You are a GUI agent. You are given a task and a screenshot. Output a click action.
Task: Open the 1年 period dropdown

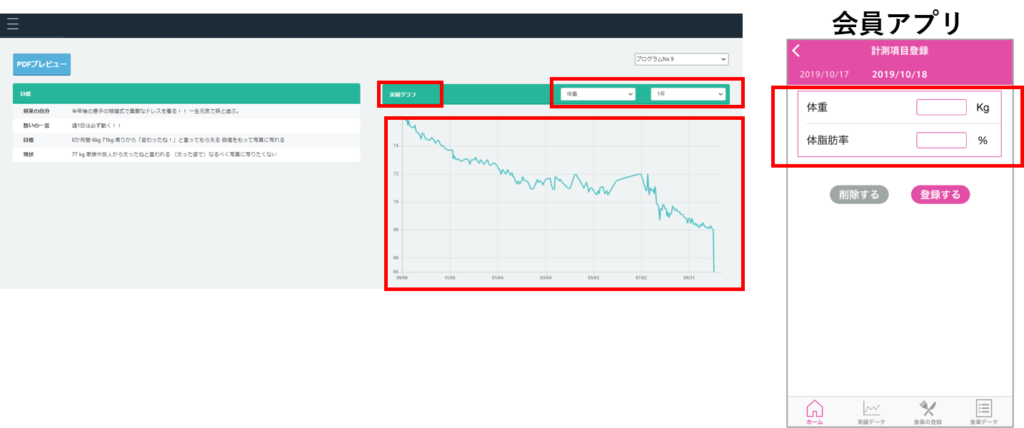tap(687, 94)
